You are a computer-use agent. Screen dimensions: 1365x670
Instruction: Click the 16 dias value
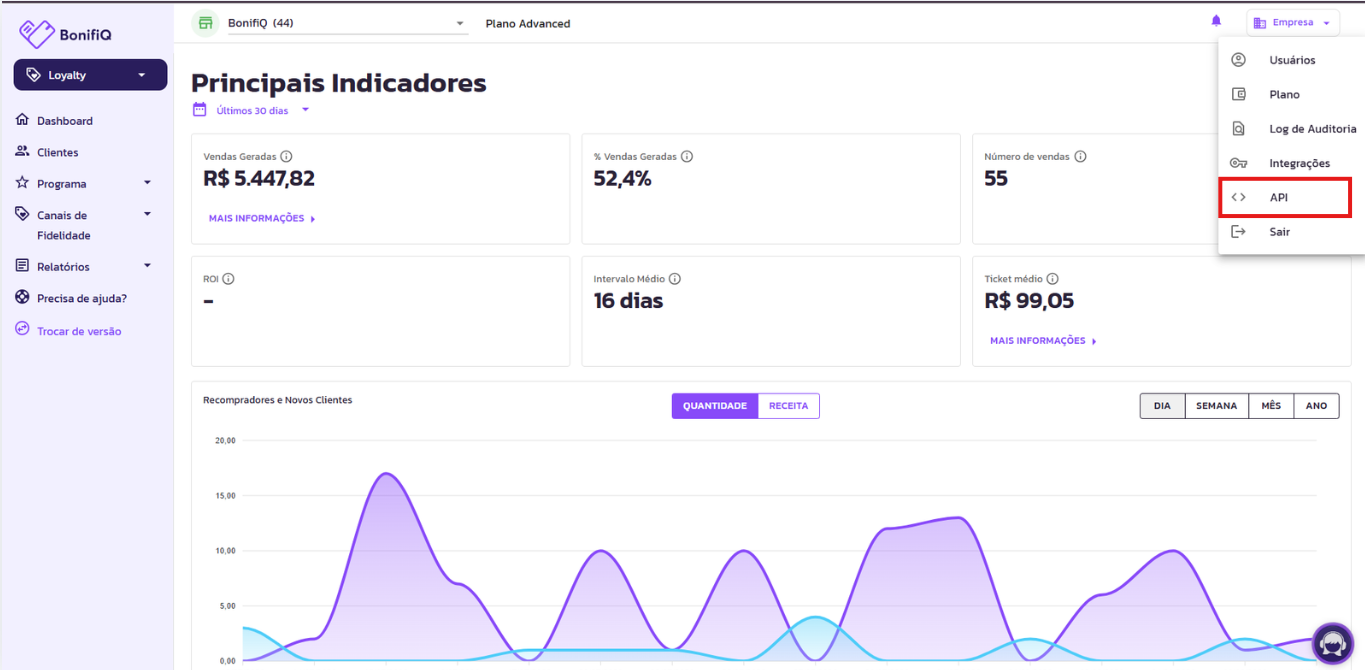click(628, 301)
